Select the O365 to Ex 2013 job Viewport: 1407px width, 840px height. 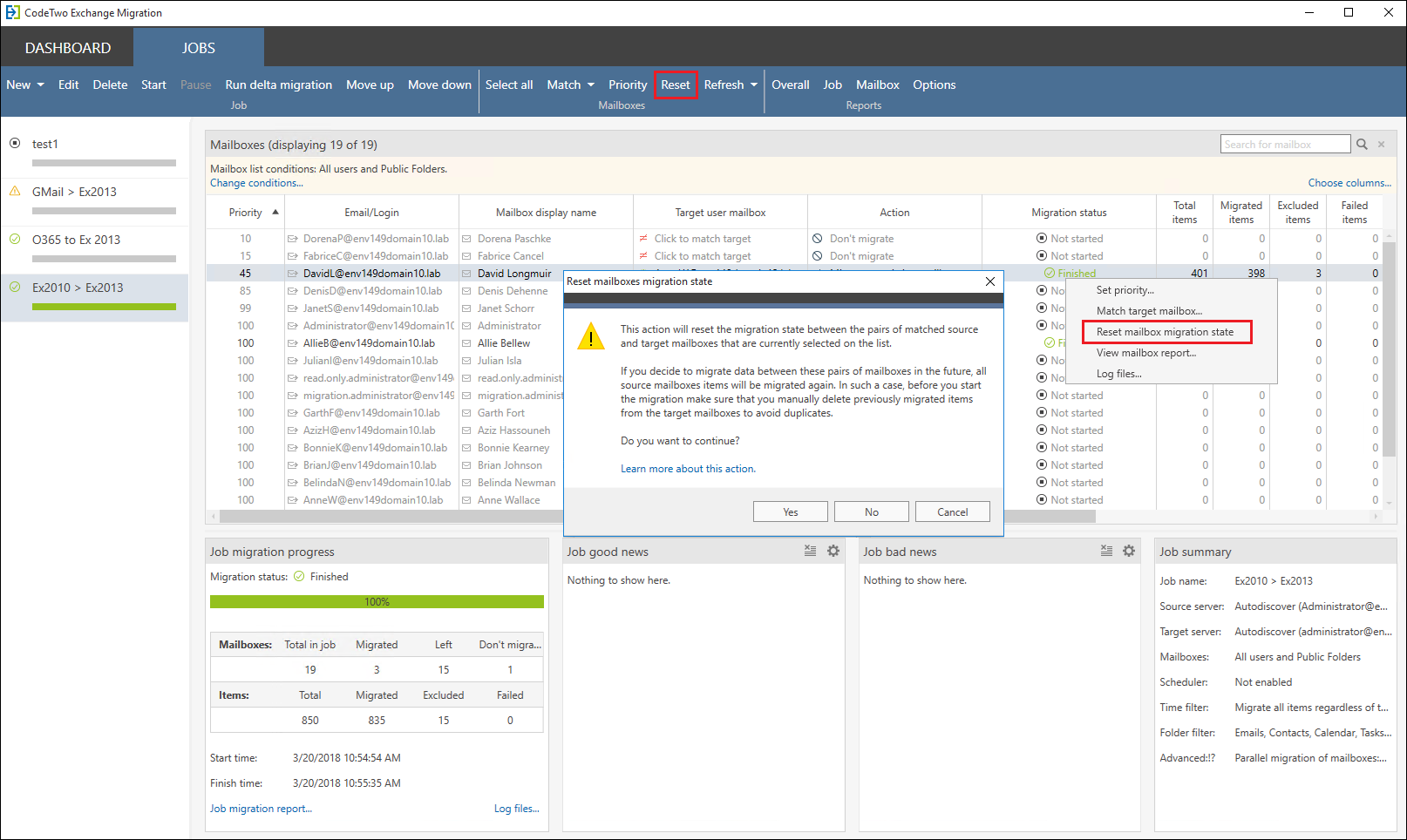click(x=95, y=250)
